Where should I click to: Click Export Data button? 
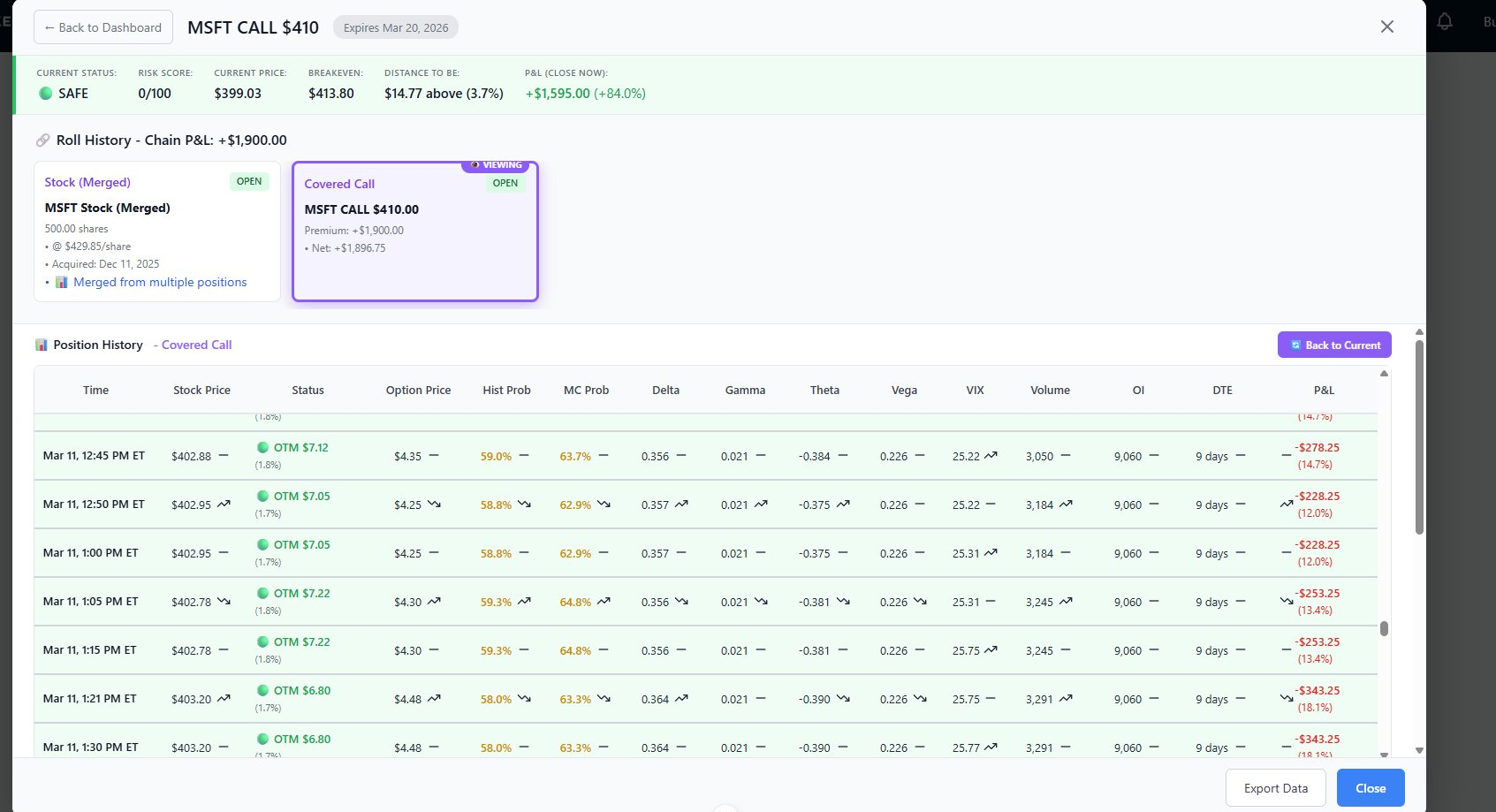(x=1275, y=788)
